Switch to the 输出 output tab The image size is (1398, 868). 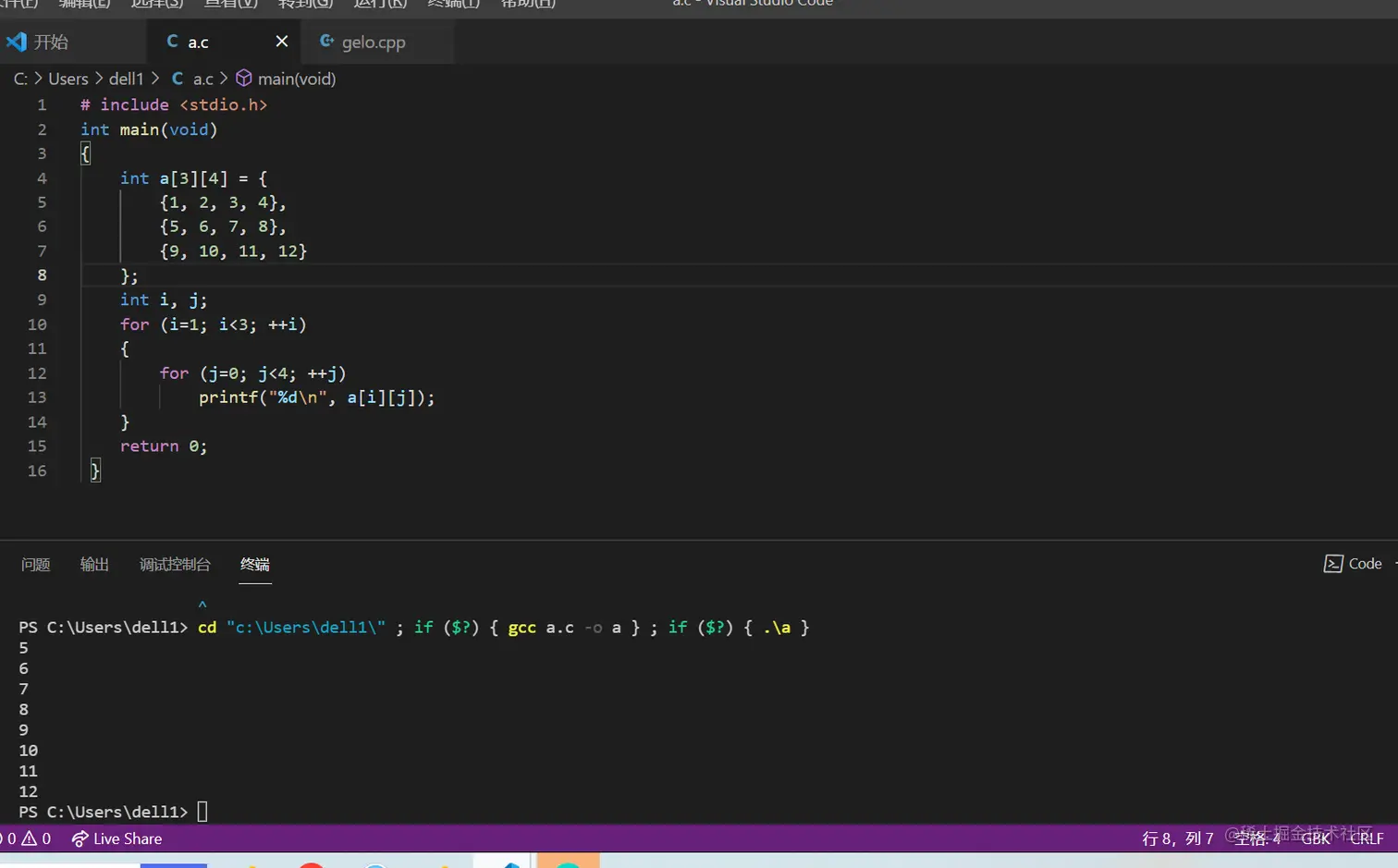[94, 564]
